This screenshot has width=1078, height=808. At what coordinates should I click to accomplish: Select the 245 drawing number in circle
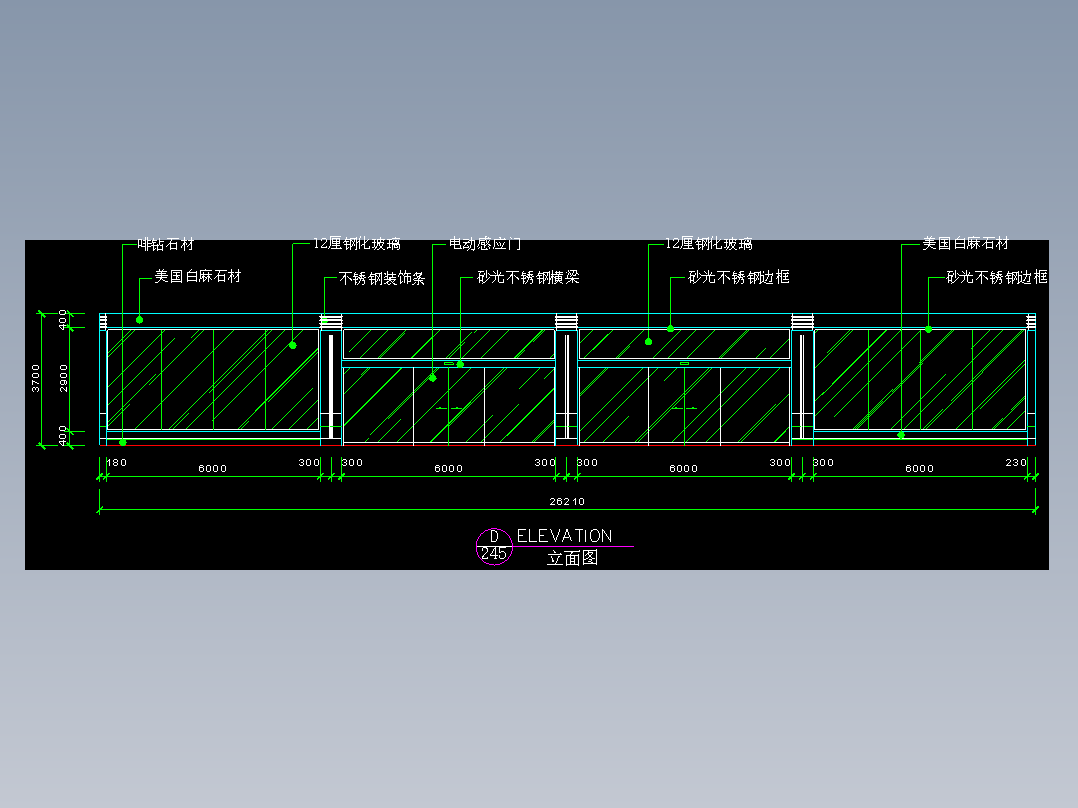[494, 554]
